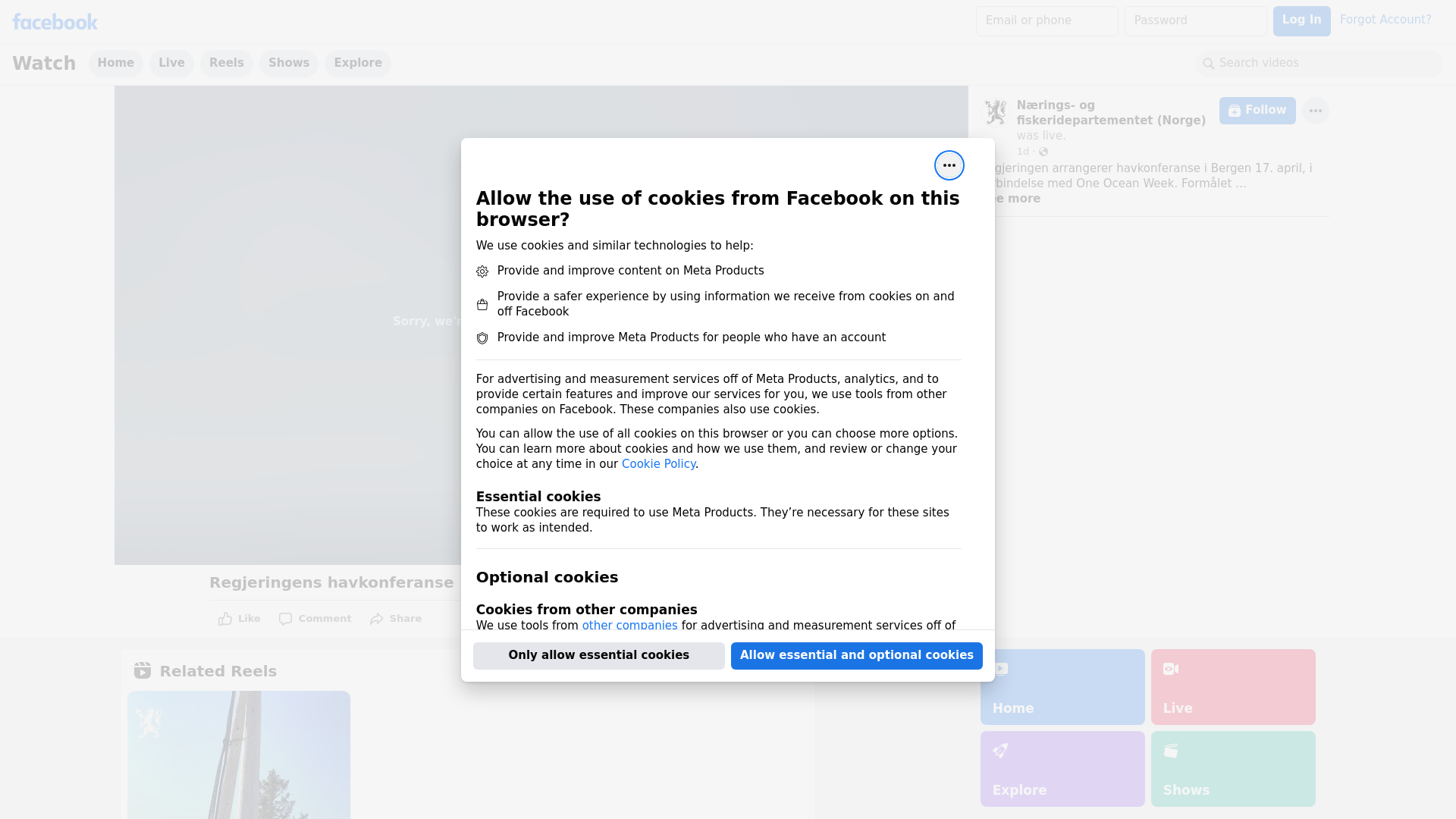
Task: Open the related reel thumbnail
Action: pyautogui.click(x=239, y=755)
